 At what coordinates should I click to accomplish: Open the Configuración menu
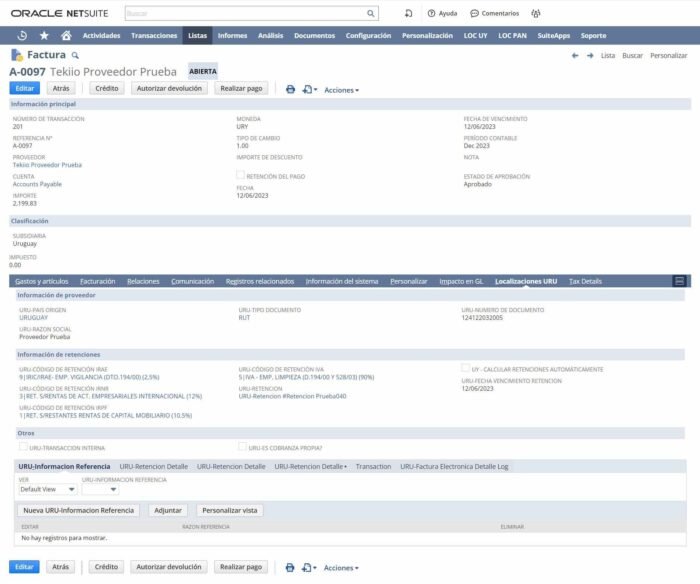pyautogui.click(x=368, y=35)
